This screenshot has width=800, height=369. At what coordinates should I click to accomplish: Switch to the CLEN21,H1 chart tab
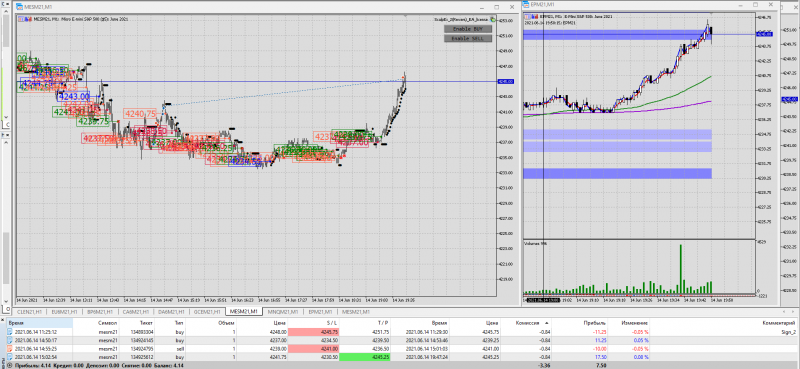tap(29, 311)
